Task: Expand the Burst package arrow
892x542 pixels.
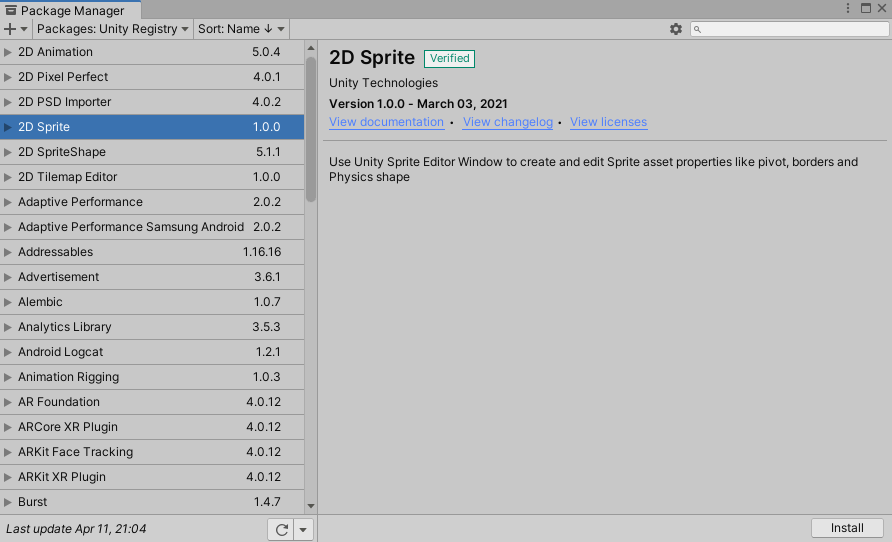Action: 7,502
